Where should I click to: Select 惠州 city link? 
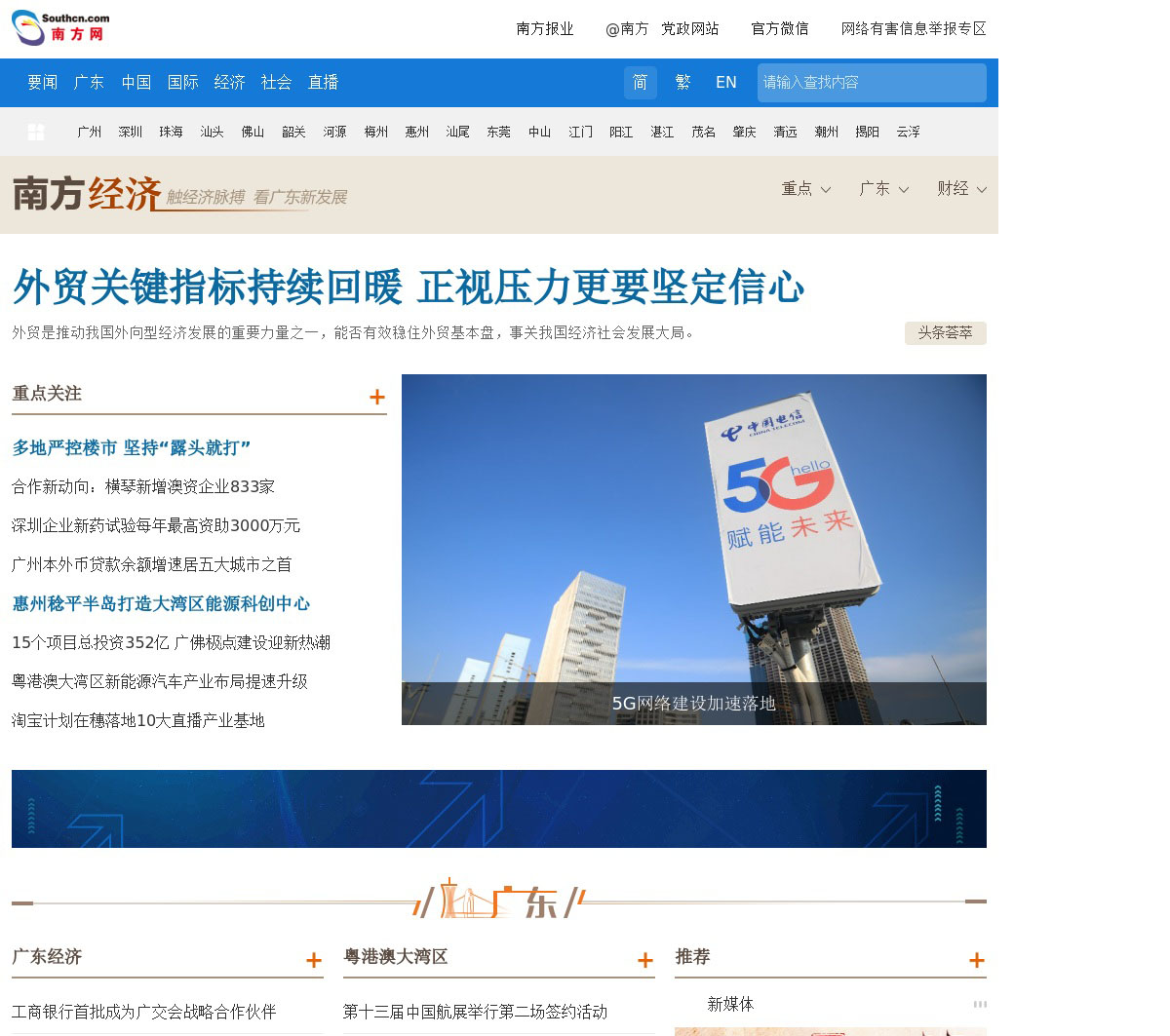pos(417,132)
